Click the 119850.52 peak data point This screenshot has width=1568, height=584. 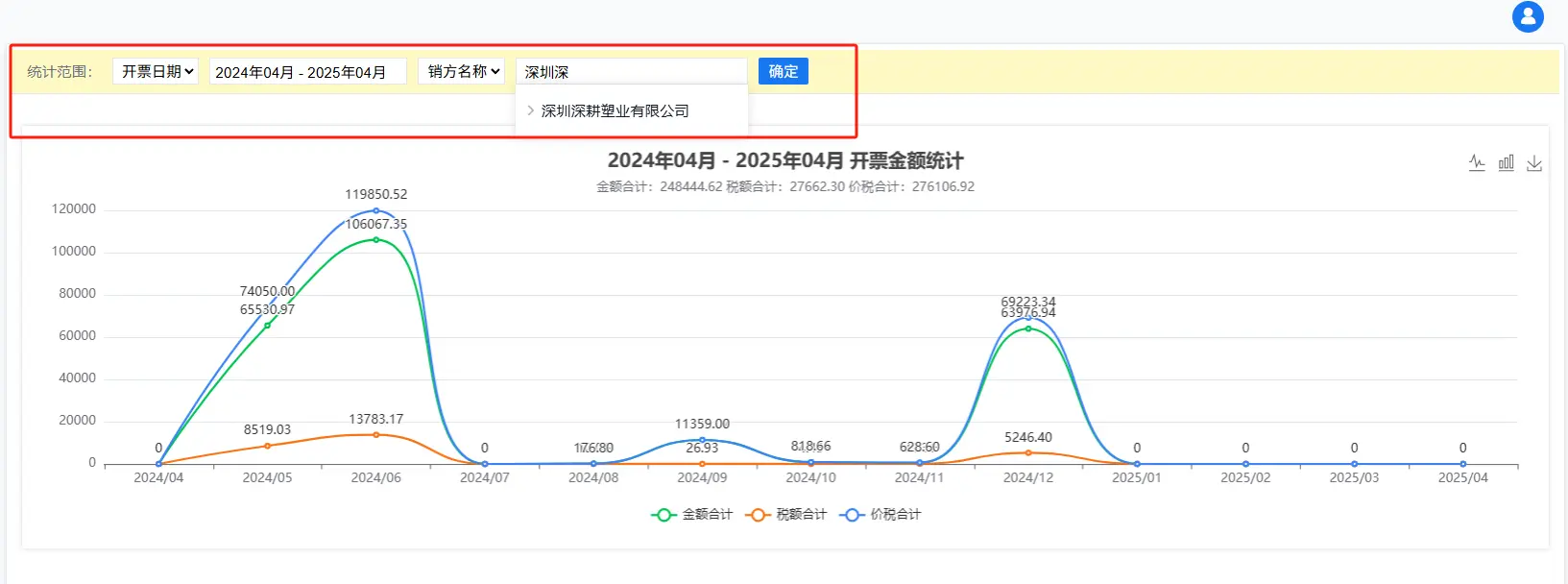click(x=375, y=210)
